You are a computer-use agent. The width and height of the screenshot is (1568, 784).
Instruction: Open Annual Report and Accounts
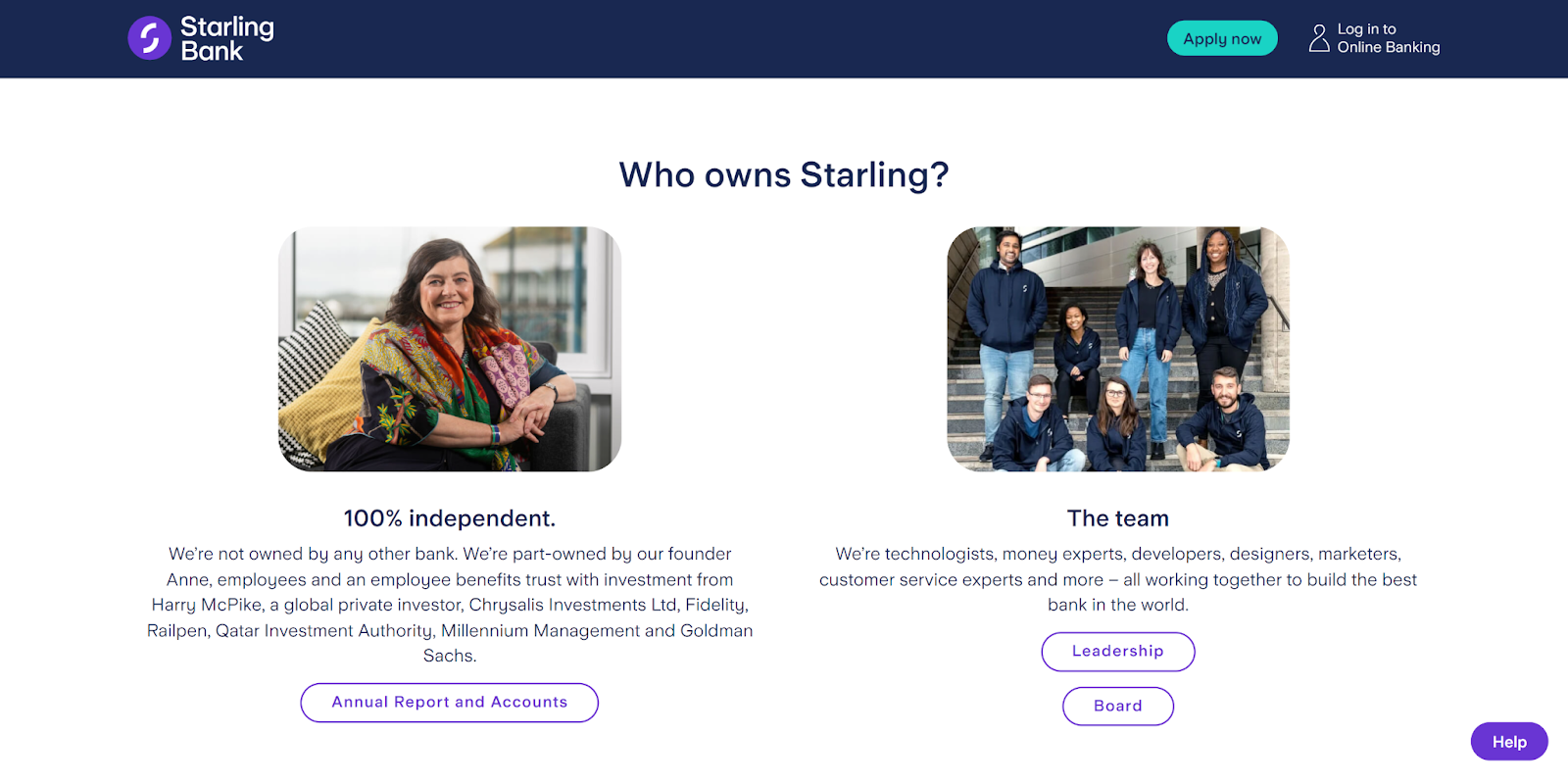pos(450,703)
